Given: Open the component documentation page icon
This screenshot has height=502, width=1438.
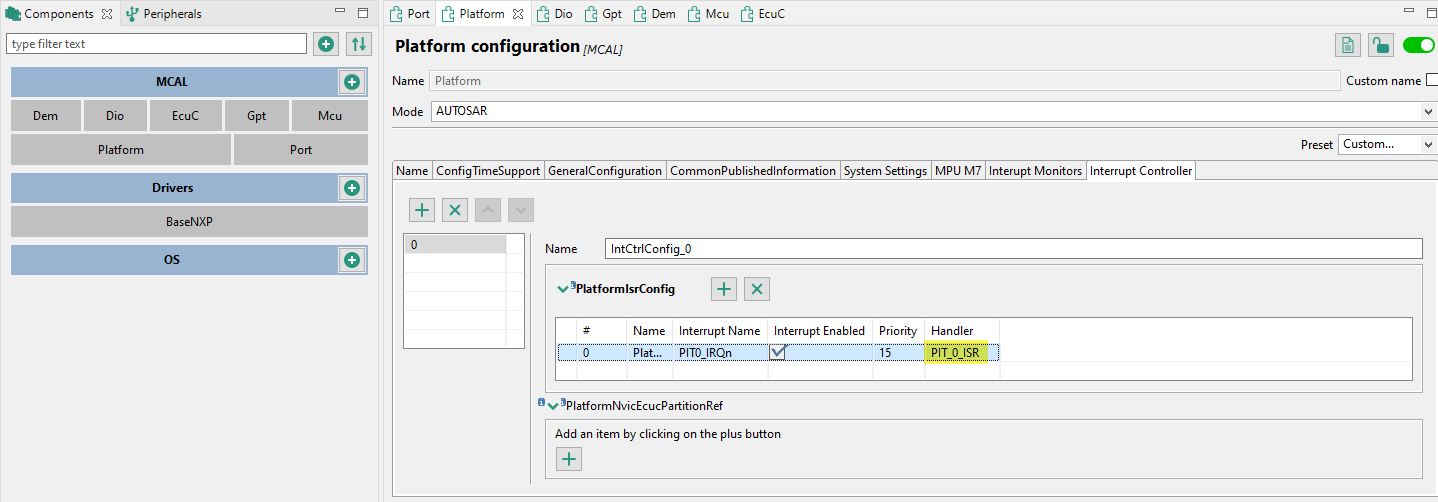Looking at the screenshot, I should coord(1347,45).
